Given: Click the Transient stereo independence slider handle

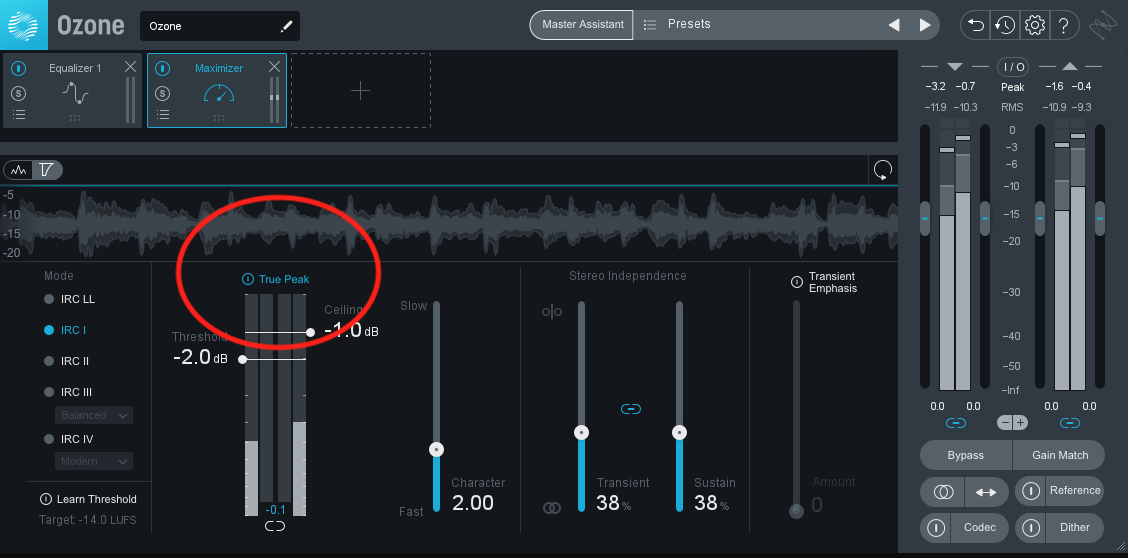Looking at the screenshot, I should point(582,433).
